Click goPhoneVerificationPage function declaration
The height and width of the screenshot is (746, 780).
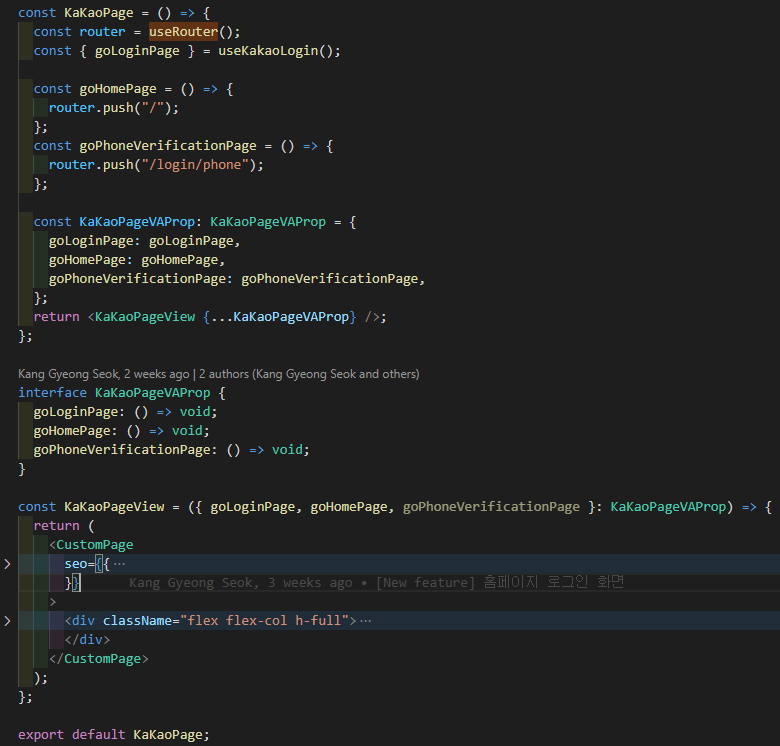(183, 146)
